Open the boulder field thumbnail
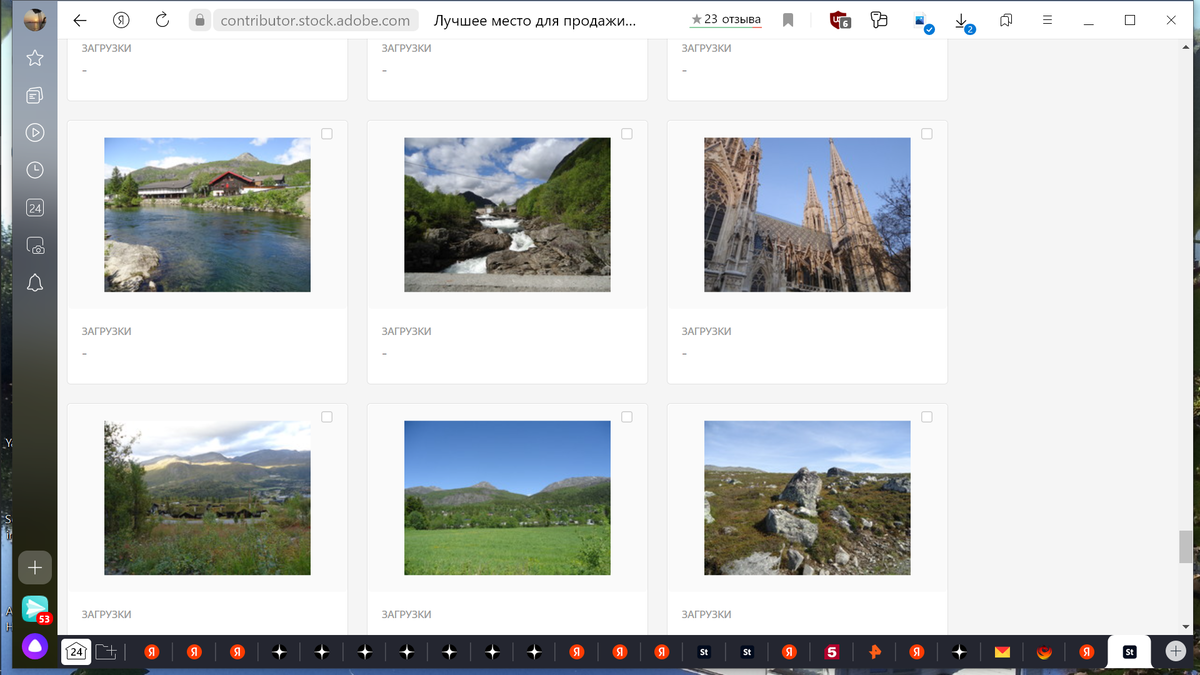This screenshot has width=1200, height=675. (807, 498)
